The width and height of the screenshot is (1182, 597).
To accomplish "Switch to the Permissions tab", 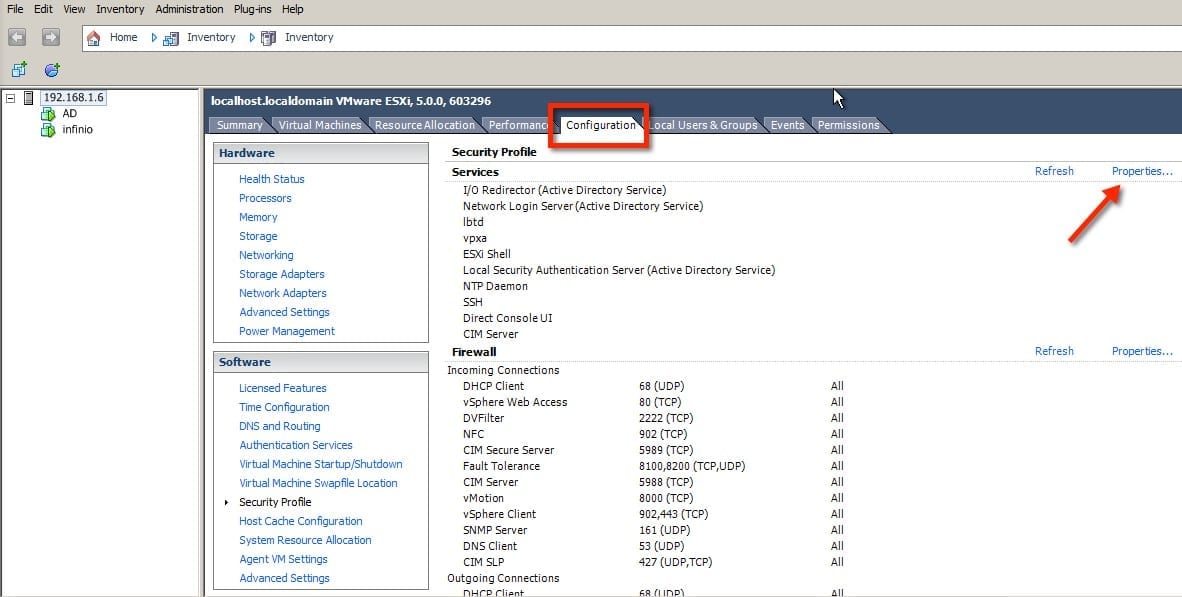I will (849, 125).
